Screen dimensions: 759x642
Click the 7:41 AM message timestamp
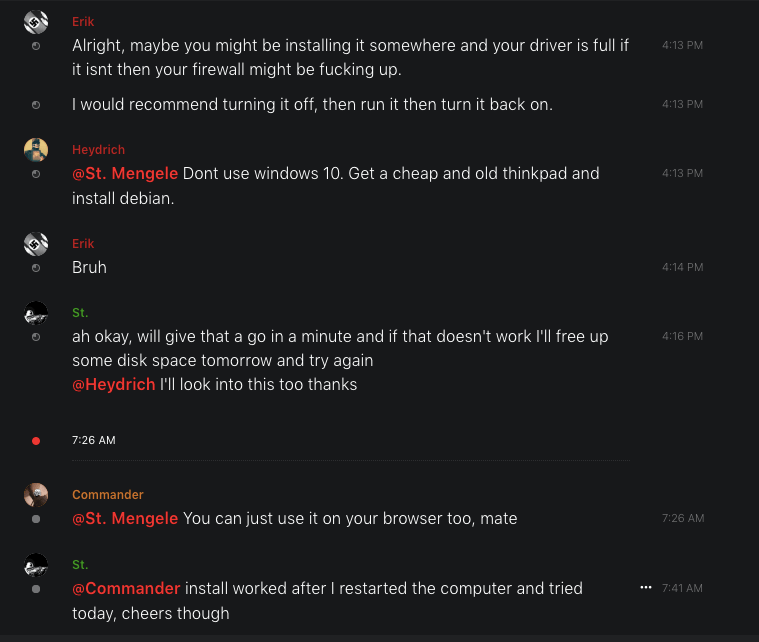tap(682, 588)
